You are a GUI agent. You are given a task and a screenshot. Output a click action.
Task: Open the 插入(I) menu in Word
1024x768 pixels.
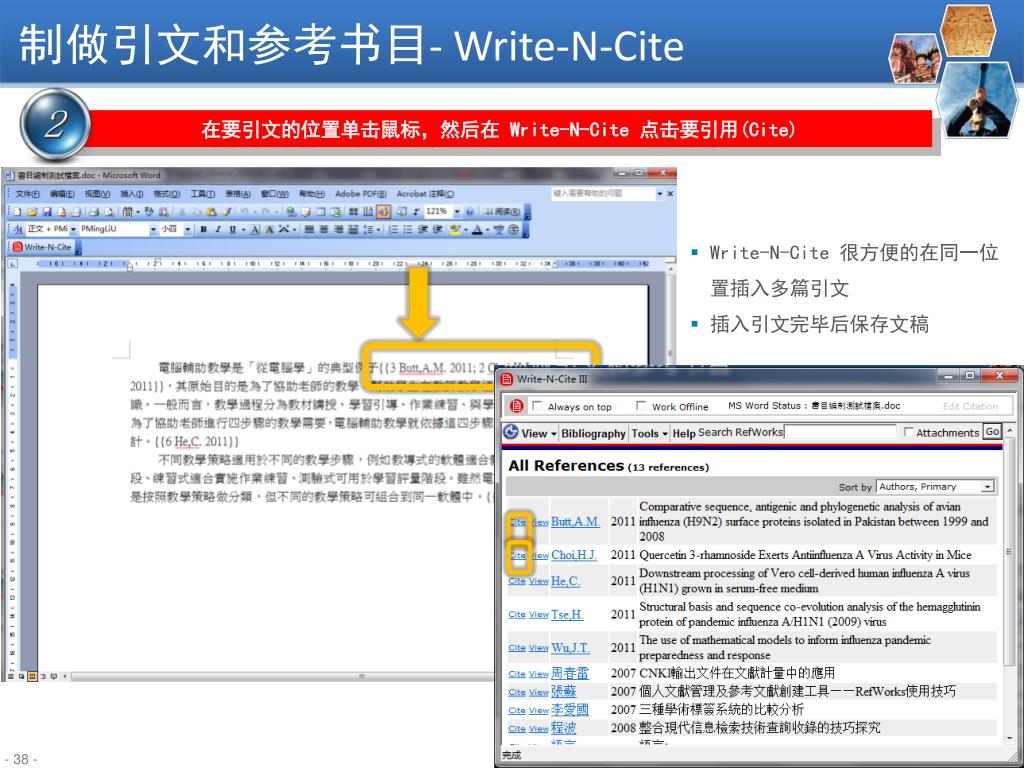point(132,194)
